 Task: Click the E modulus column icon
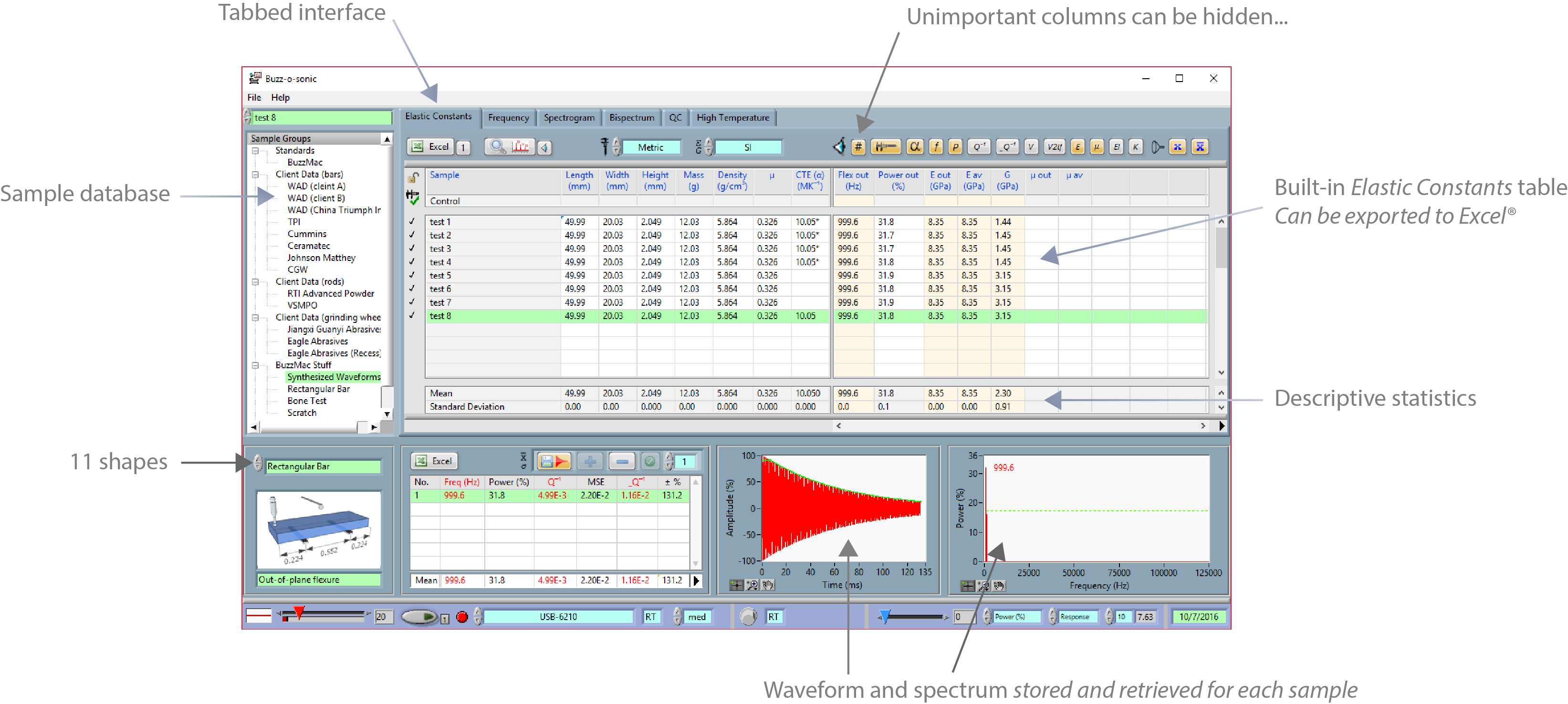click(x=1077, y=146)
